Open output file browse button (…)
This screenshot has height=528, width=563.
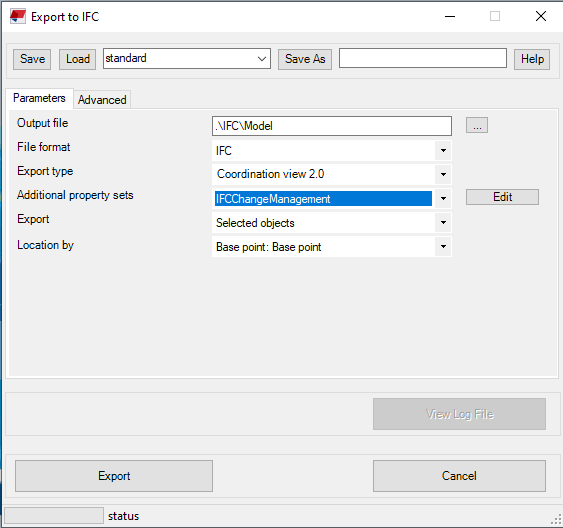(477, 125)
